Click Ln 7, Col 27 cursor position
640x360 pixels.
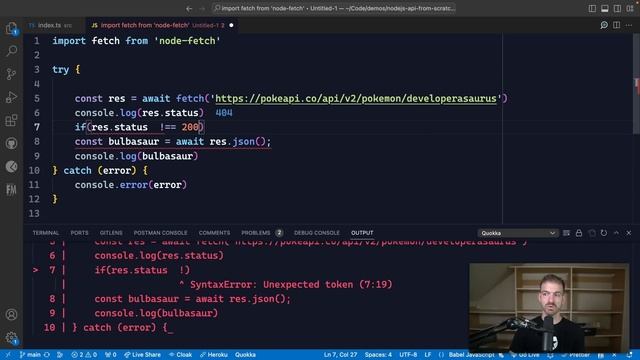(340, 355)
